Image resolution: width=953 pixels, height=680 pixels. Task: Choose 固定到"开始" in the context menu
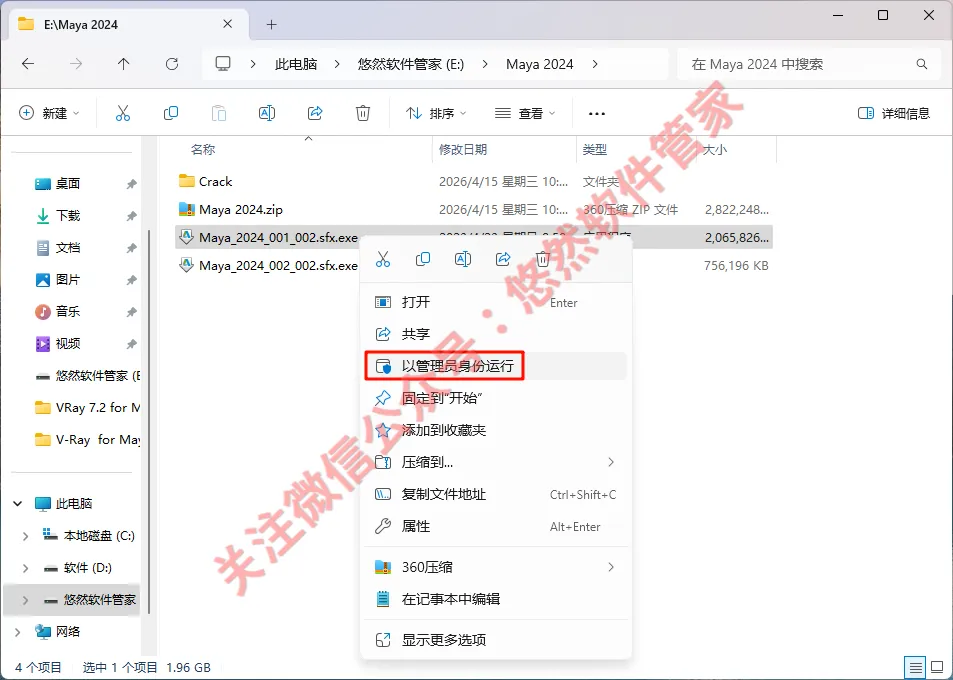pos(495,398)
